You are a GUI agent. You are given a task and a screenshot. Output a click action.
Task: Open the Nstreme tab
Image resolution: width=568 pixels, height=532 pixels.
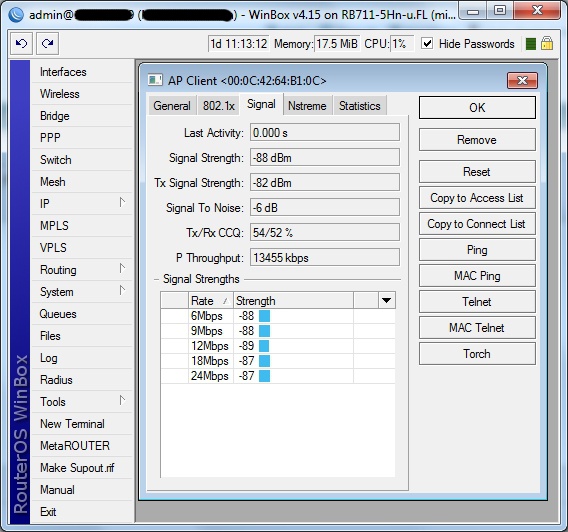click(x=307, y=106)
